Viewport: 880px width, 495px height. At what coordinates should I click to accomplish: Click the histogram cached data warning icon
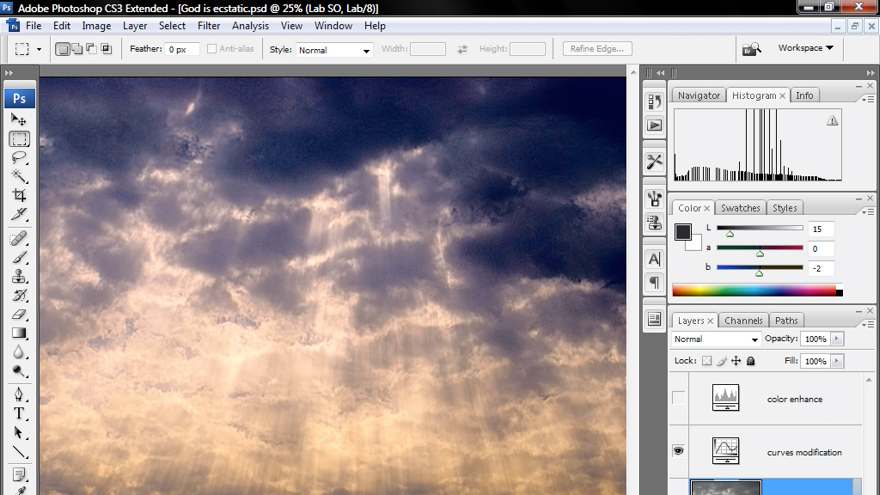pos(832,121)
